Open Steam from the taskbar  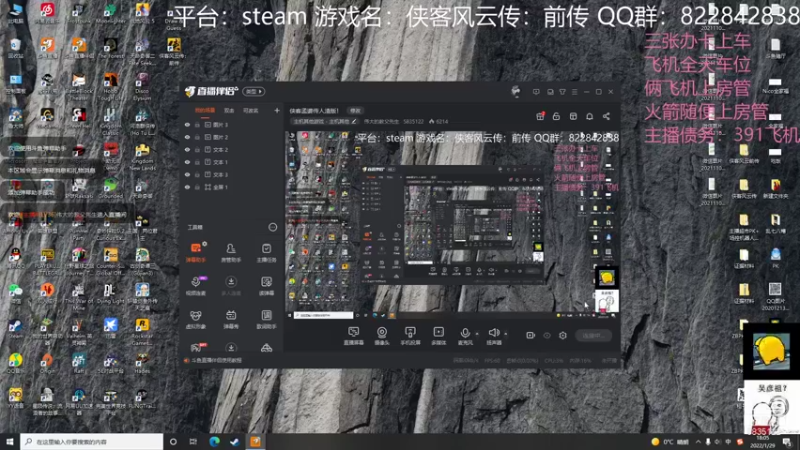click(x=235, y=442)
